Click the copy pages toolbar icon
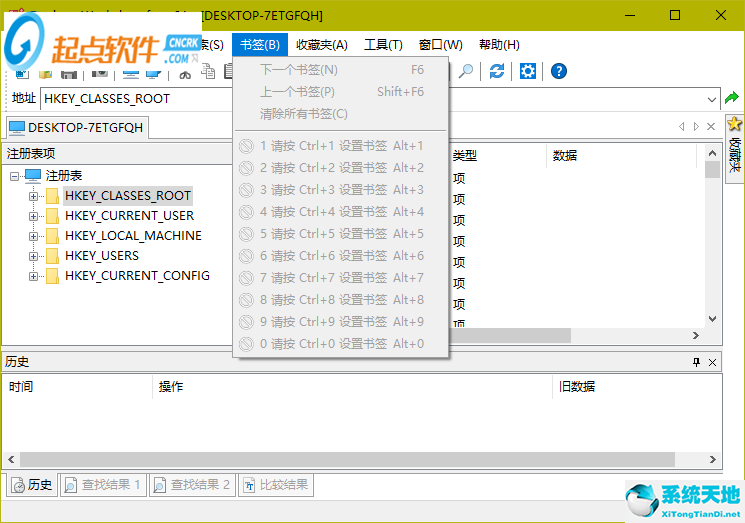The width and height of the screenshot is (745, 523). coord(208,72)
